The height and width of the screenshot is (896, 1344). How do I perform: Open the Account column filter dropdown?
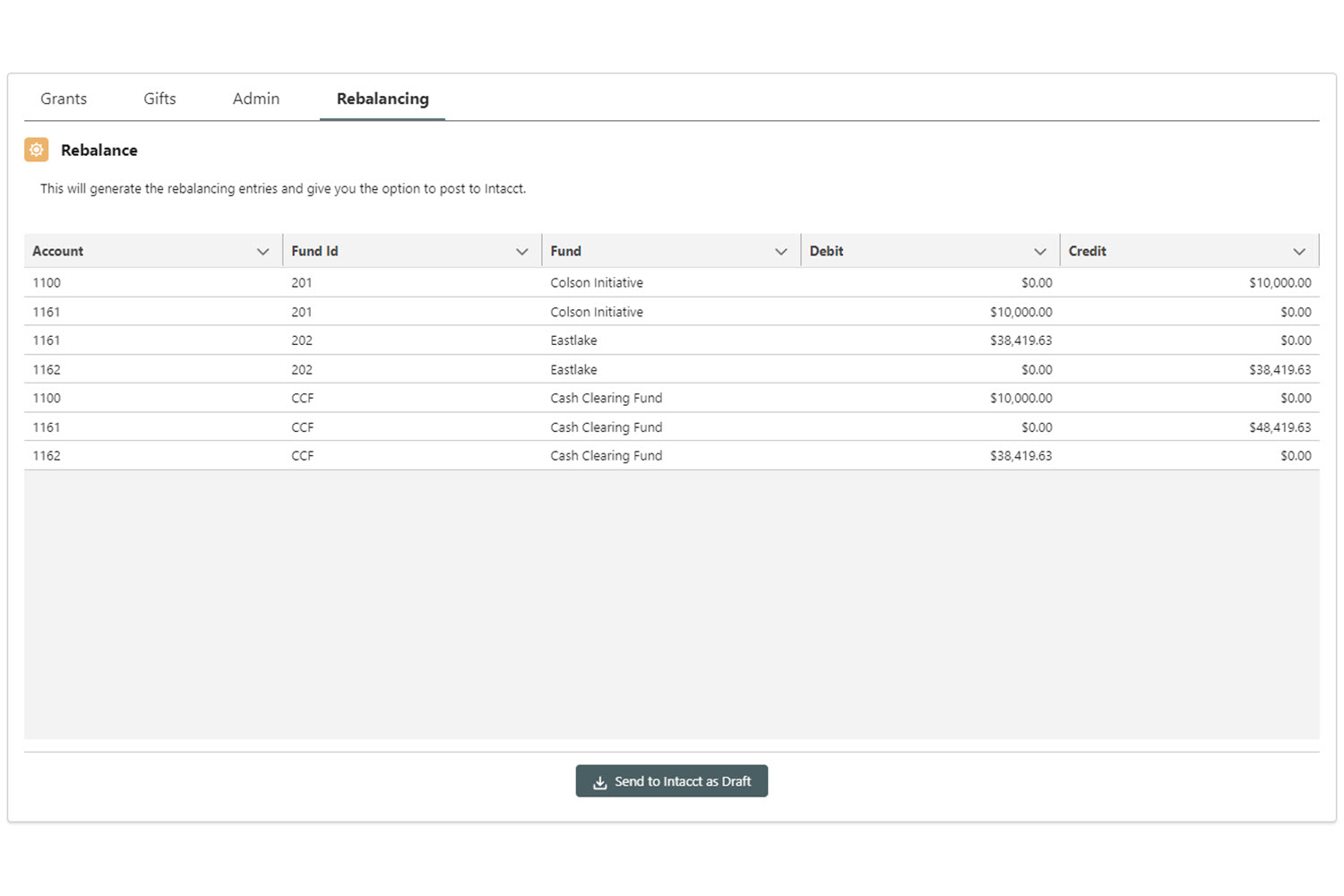point(263,252)
